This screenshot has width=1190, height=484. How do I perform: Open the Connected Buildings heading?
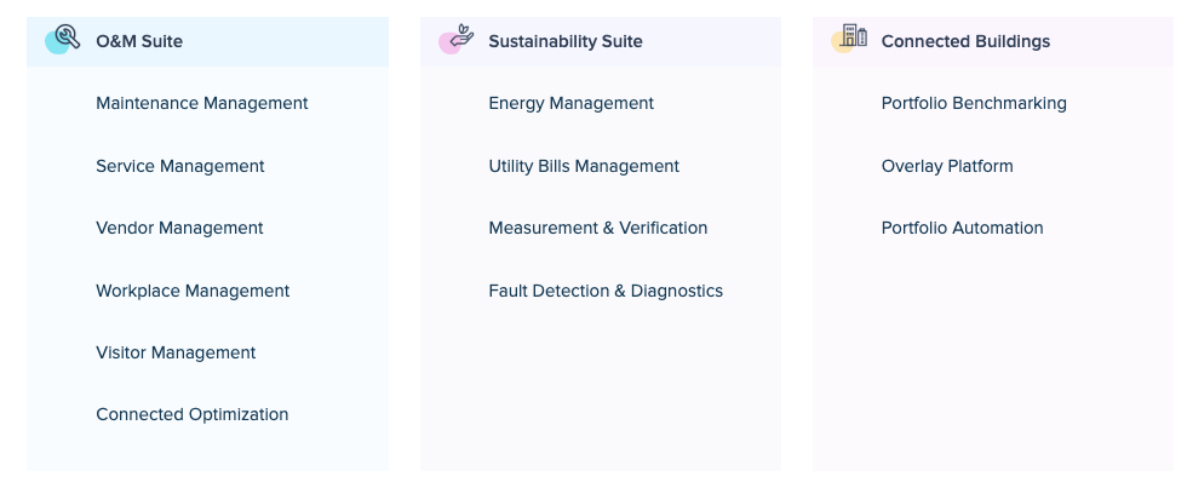965,42
